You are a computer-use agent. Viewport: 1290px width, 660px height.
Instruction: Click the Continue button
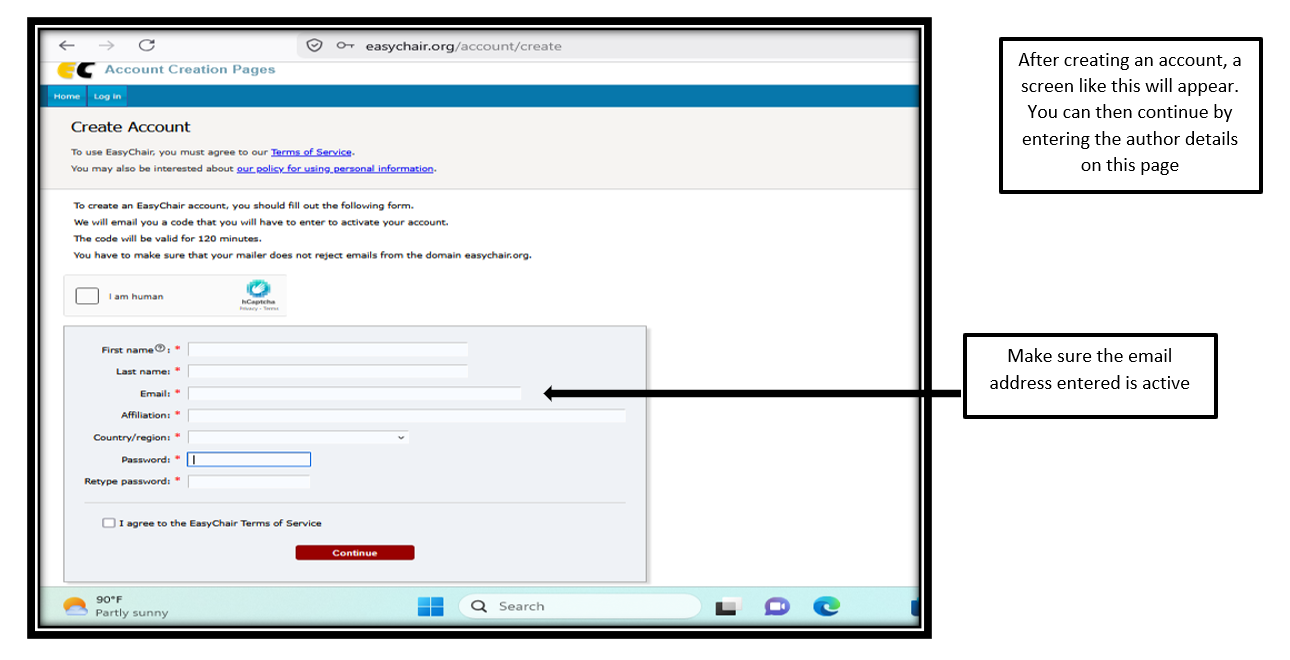coord(355,553)
